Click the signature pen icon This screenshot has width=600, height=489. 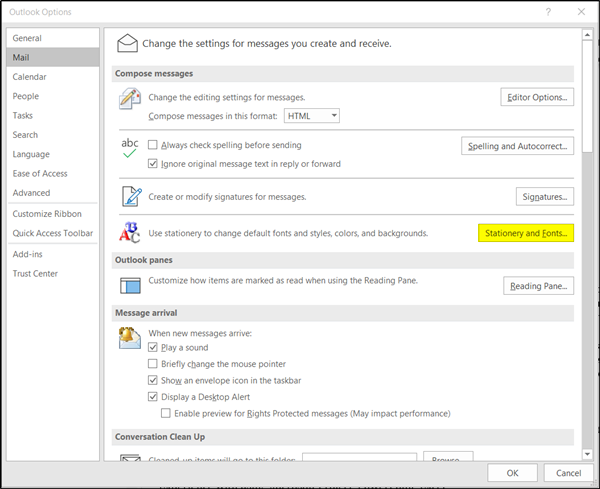point(131,196)
